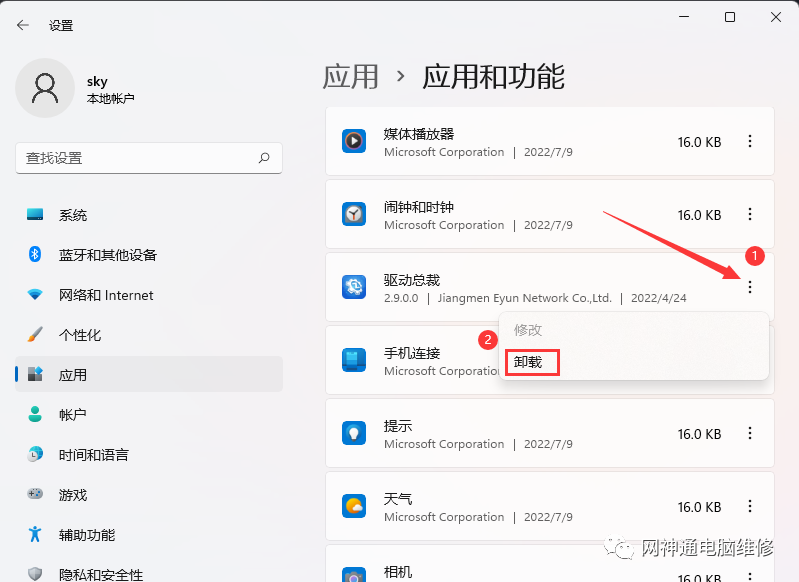Open more options for 提示
Image resolution: width=799 pixels, height=582 pixels.
tap(750, 433)
